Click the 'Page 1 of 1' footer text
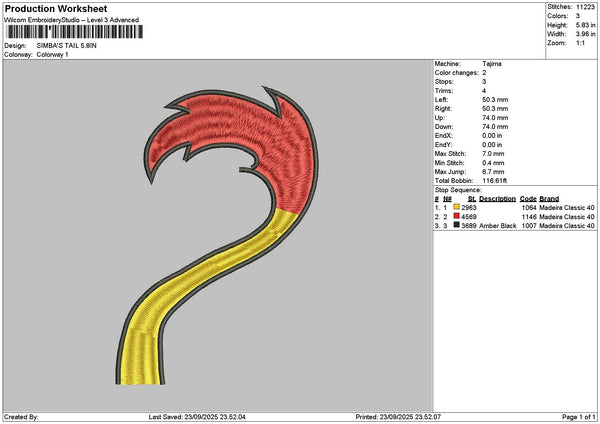The width and height of the screenshot is (600, 424). 579,417
